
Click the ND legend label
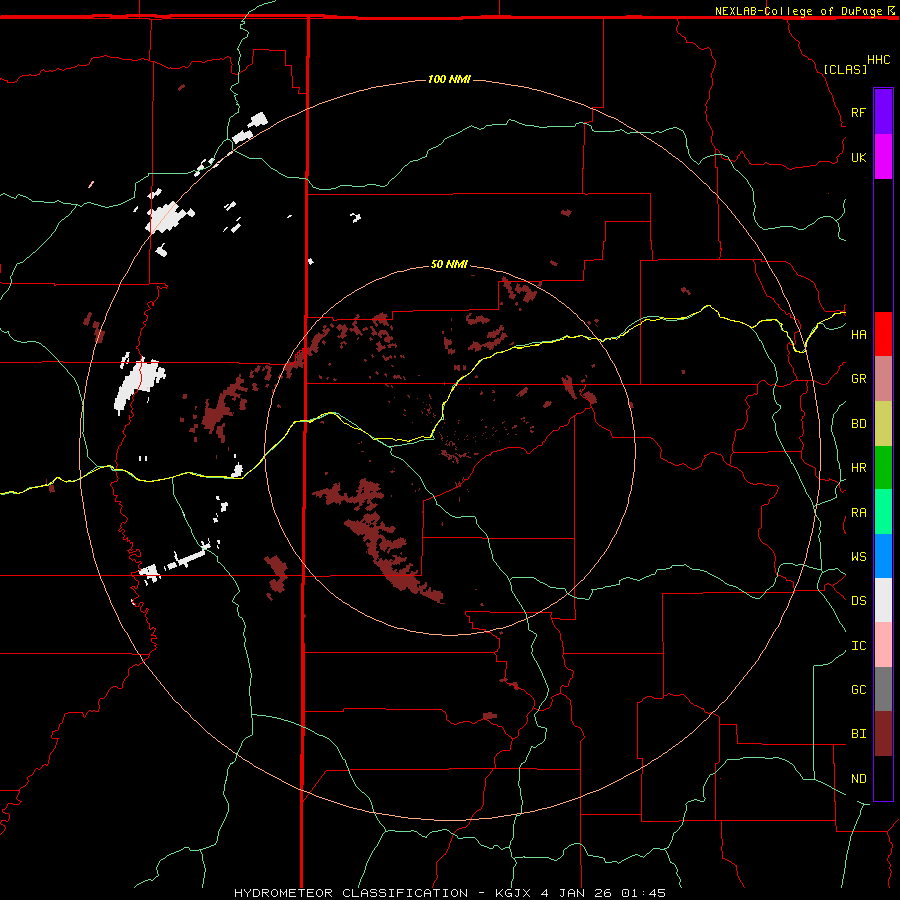click(858, 779)
